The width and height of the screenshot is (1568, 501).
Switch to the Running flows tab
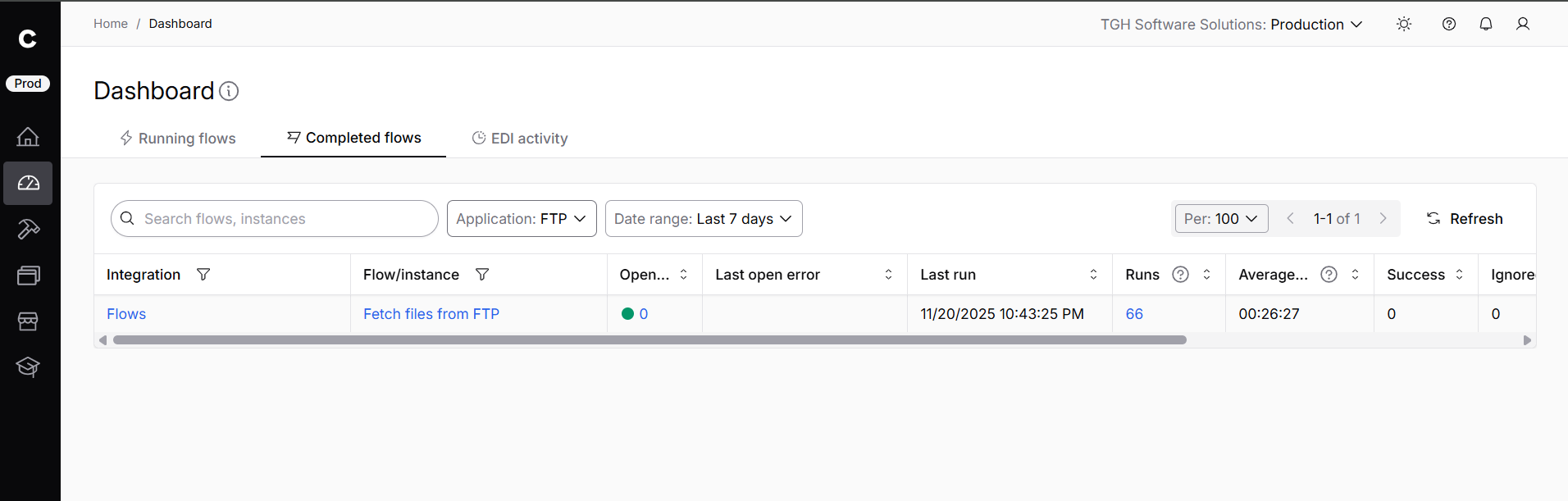tap(178, 139)
